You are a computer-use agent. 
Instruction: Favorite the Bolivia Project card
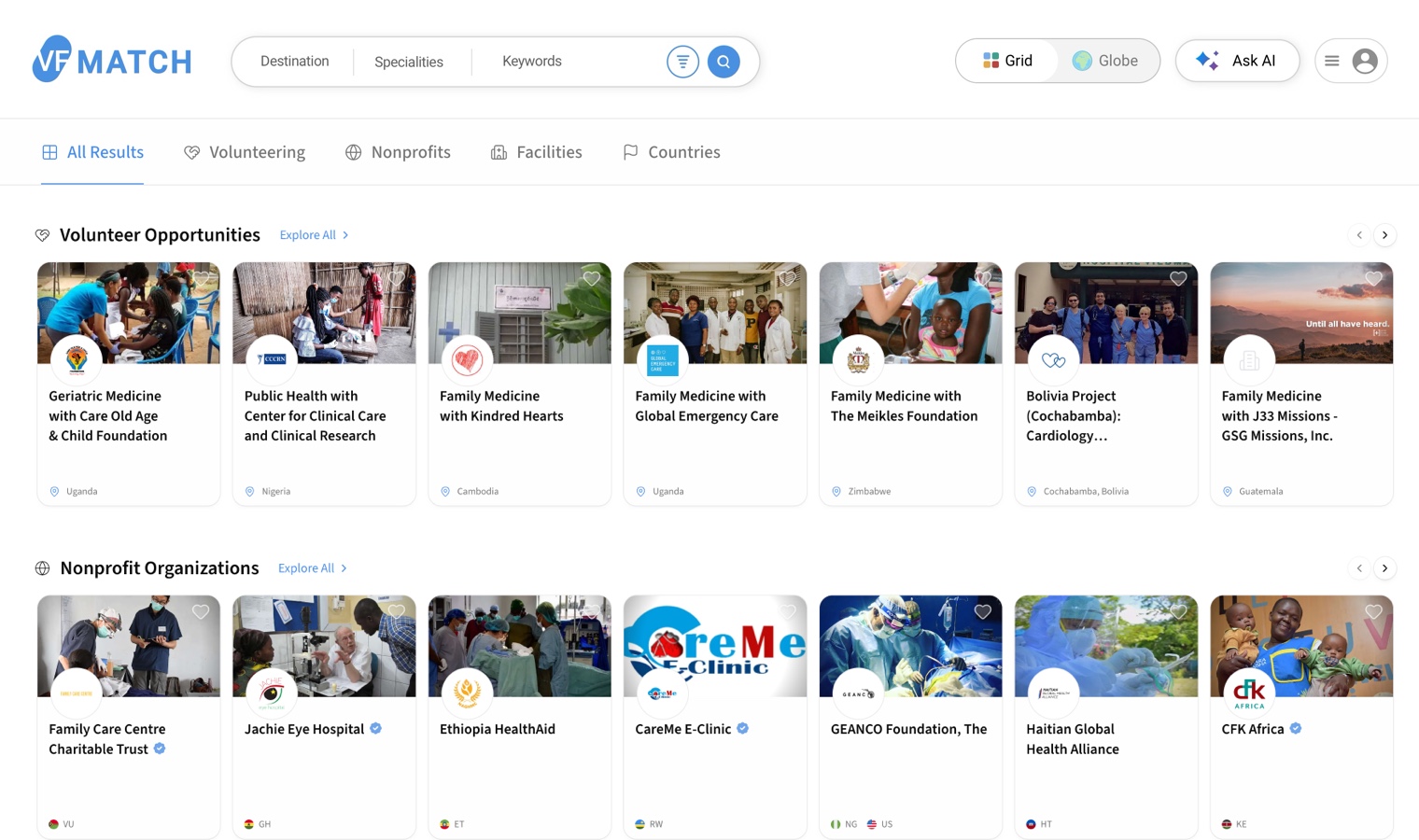tap(1178, 278)
